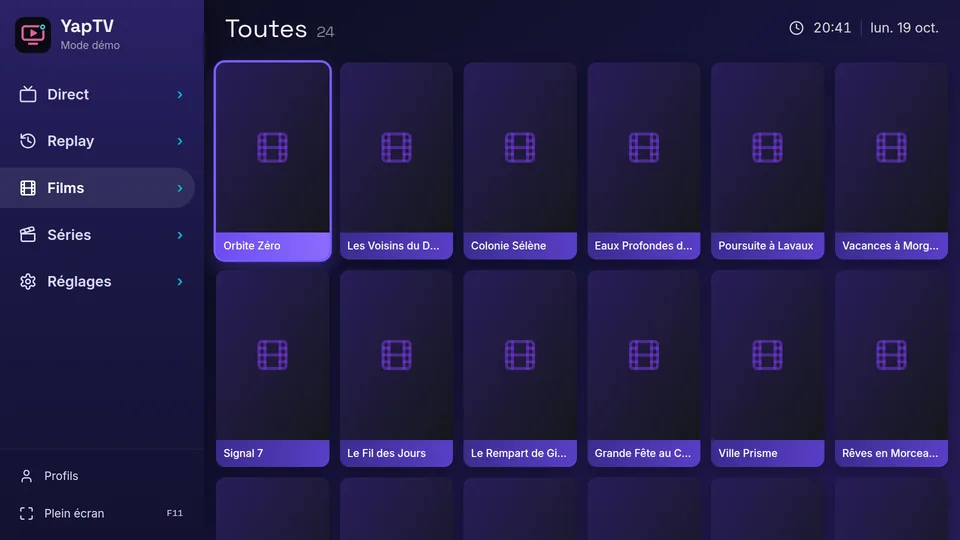Expand the Films menu chevron
The width and height of the screenshot is (960, 540).
(x=179, y=188)
